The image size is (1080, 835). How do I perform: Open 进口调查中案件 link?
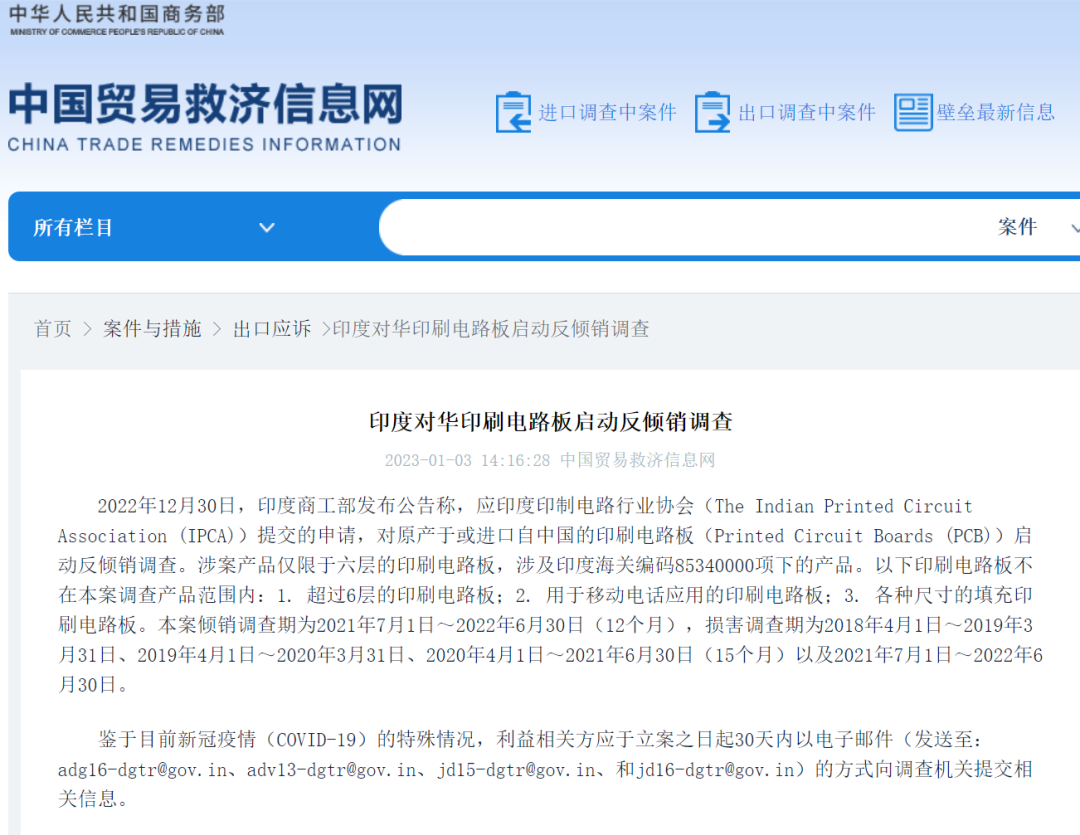(x=607, y=112)
